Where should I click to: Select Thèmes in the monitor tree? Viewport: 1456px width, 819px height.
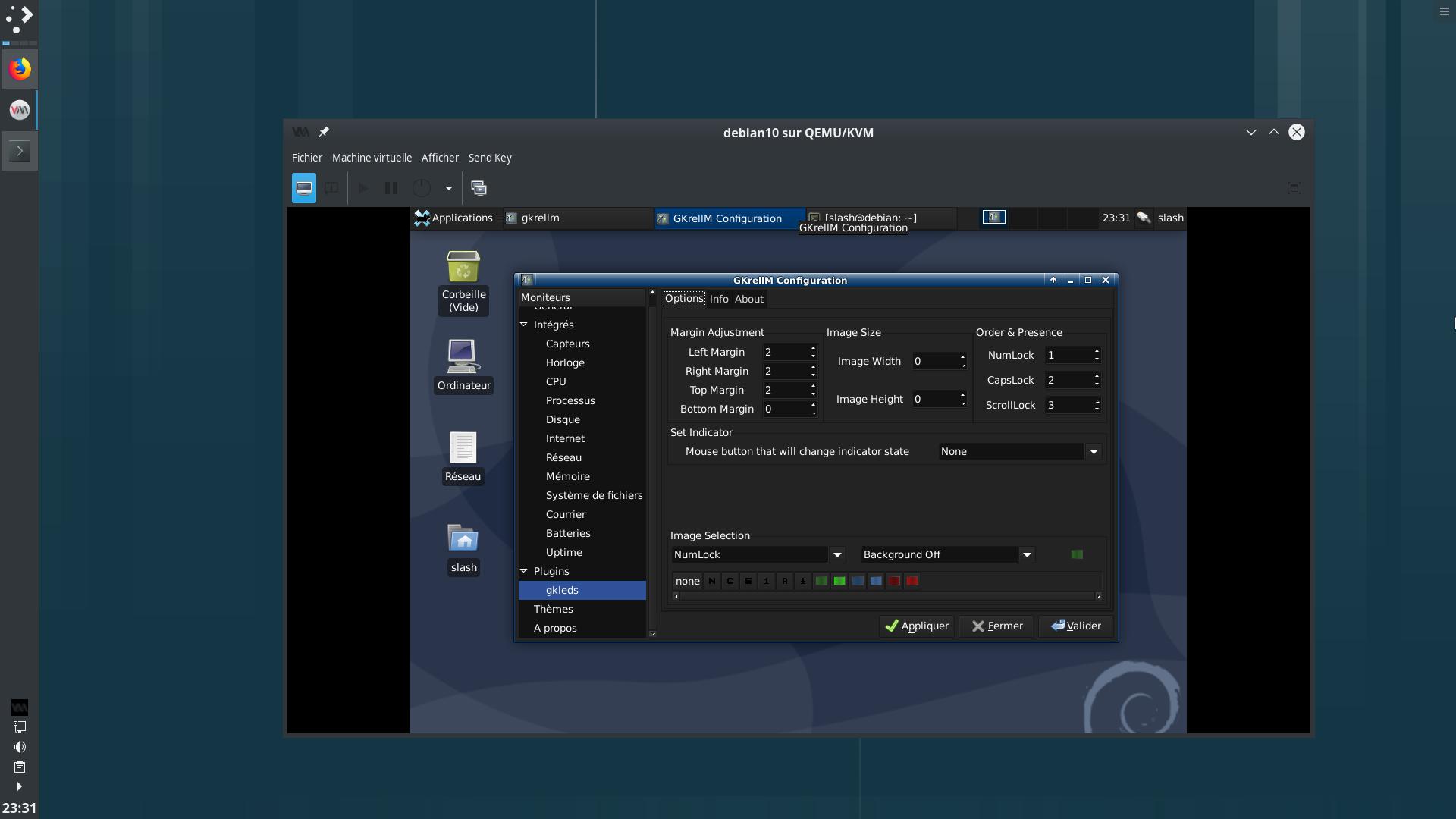coord(554,609)
